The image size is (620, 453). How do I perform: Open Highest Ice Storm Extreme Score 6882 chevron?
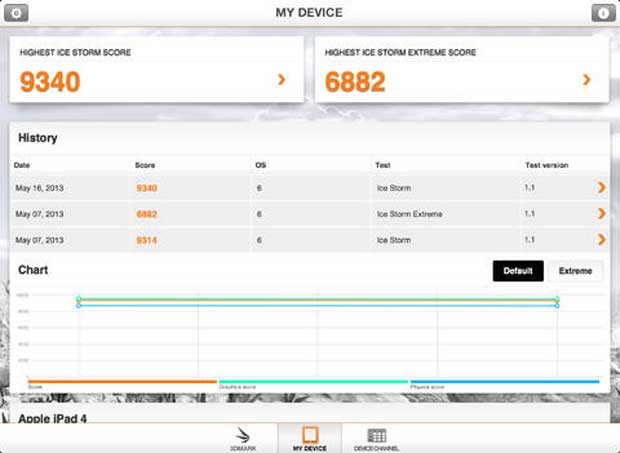pos(587,79)
